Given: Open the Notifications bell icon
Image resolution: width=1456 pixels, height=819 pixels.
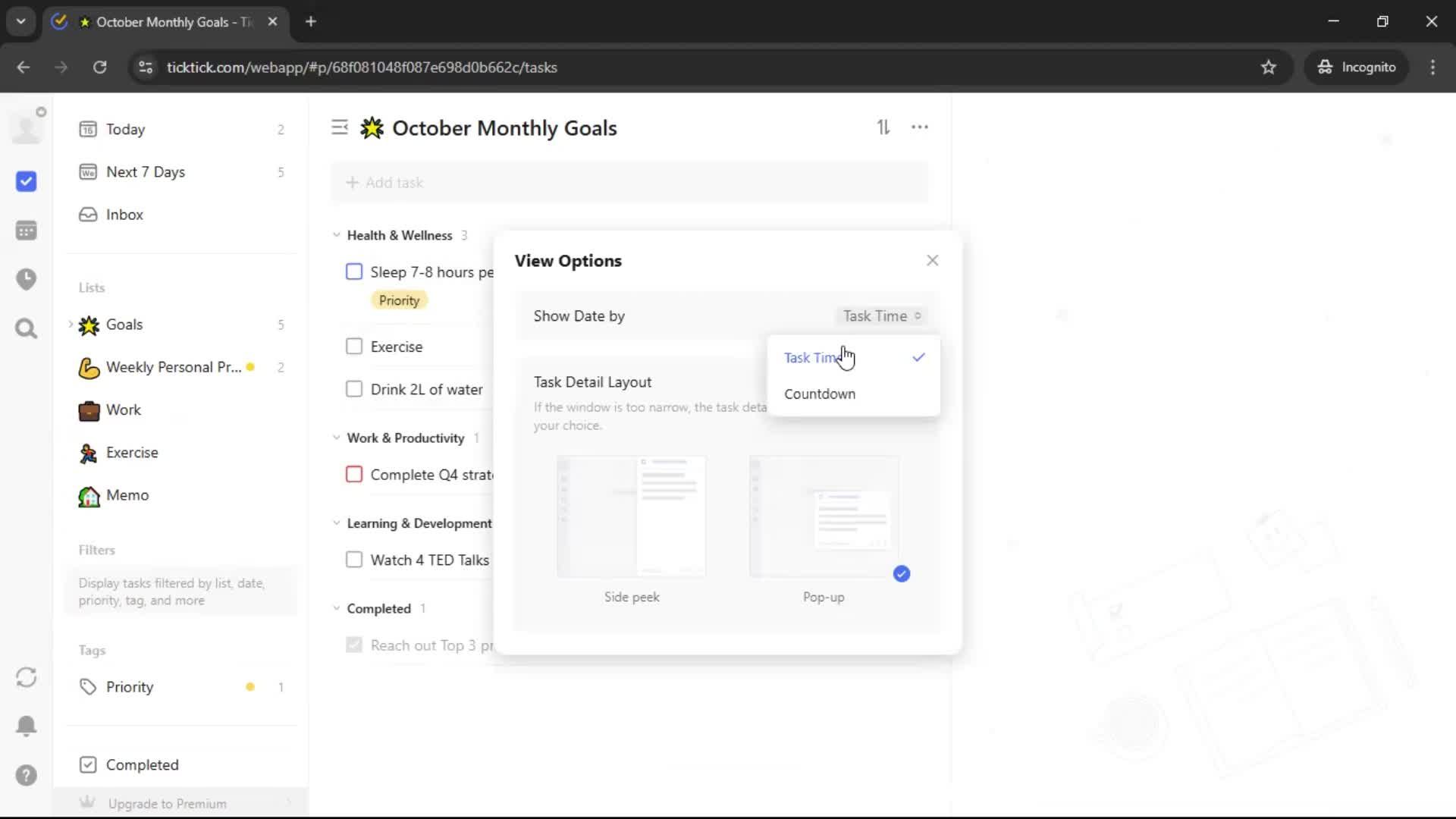Looking at the screenshot, I should pyautogui.click(x=26, y=726).
